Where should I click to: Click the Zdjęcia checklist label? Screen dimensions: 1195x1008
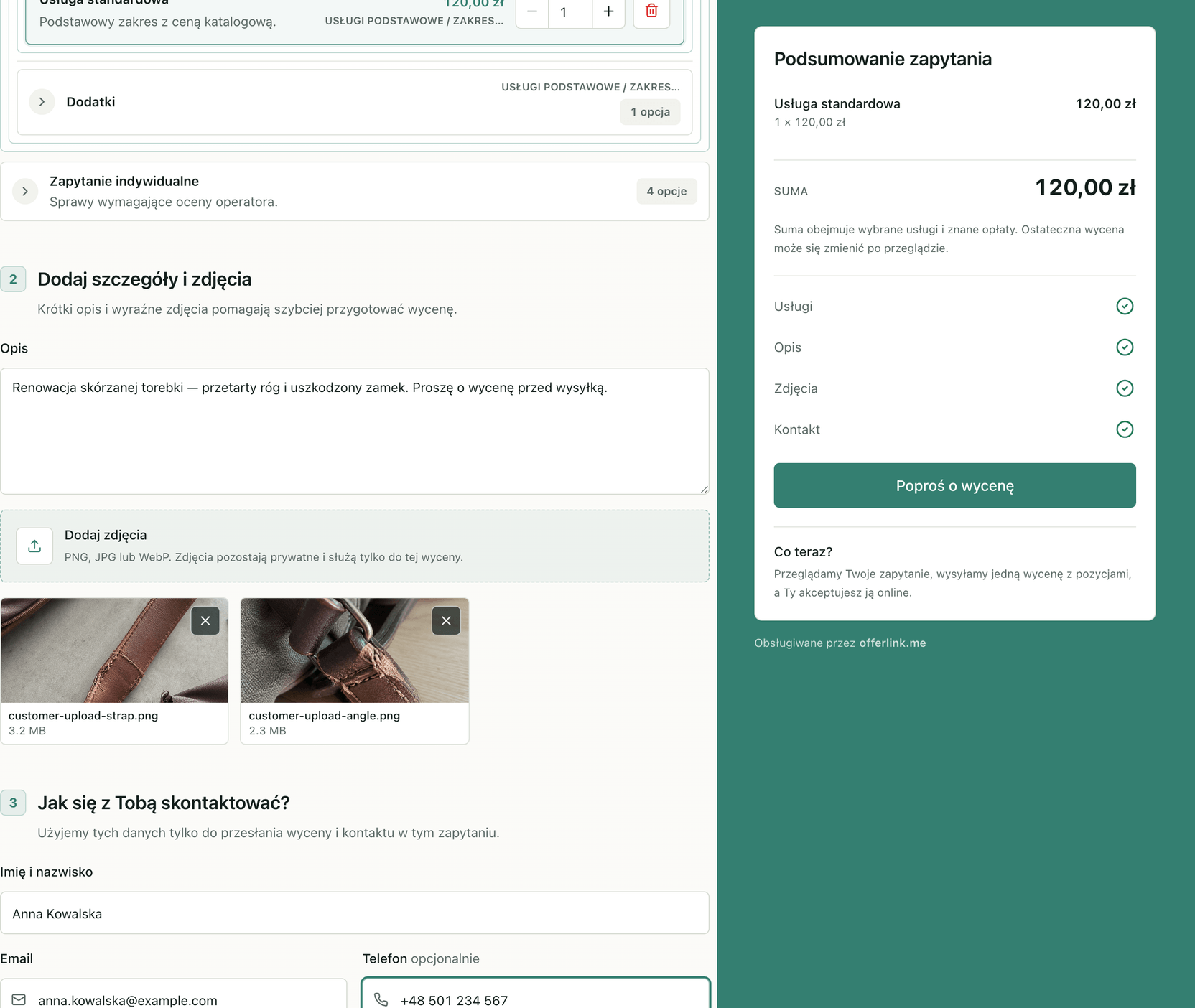pos(796,388)
